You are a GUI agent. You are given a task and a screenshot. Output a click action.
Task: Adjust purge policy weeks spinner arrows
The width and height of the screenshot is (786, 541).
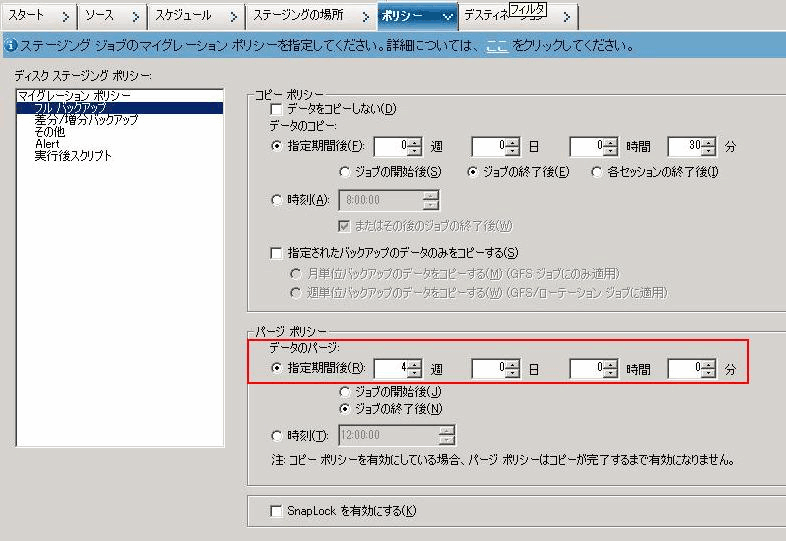(x=415, y=369)
